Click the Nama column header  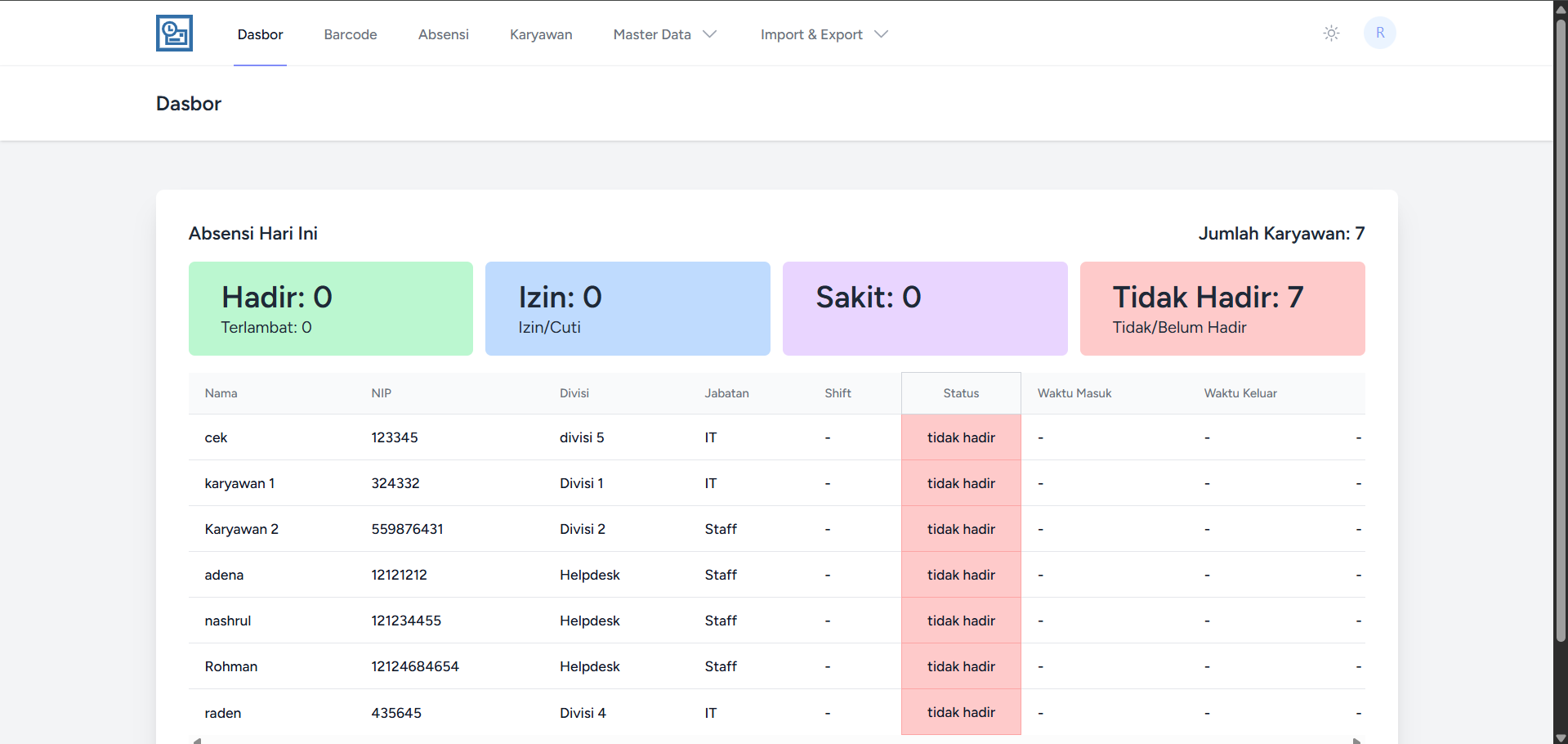(221, 393)
